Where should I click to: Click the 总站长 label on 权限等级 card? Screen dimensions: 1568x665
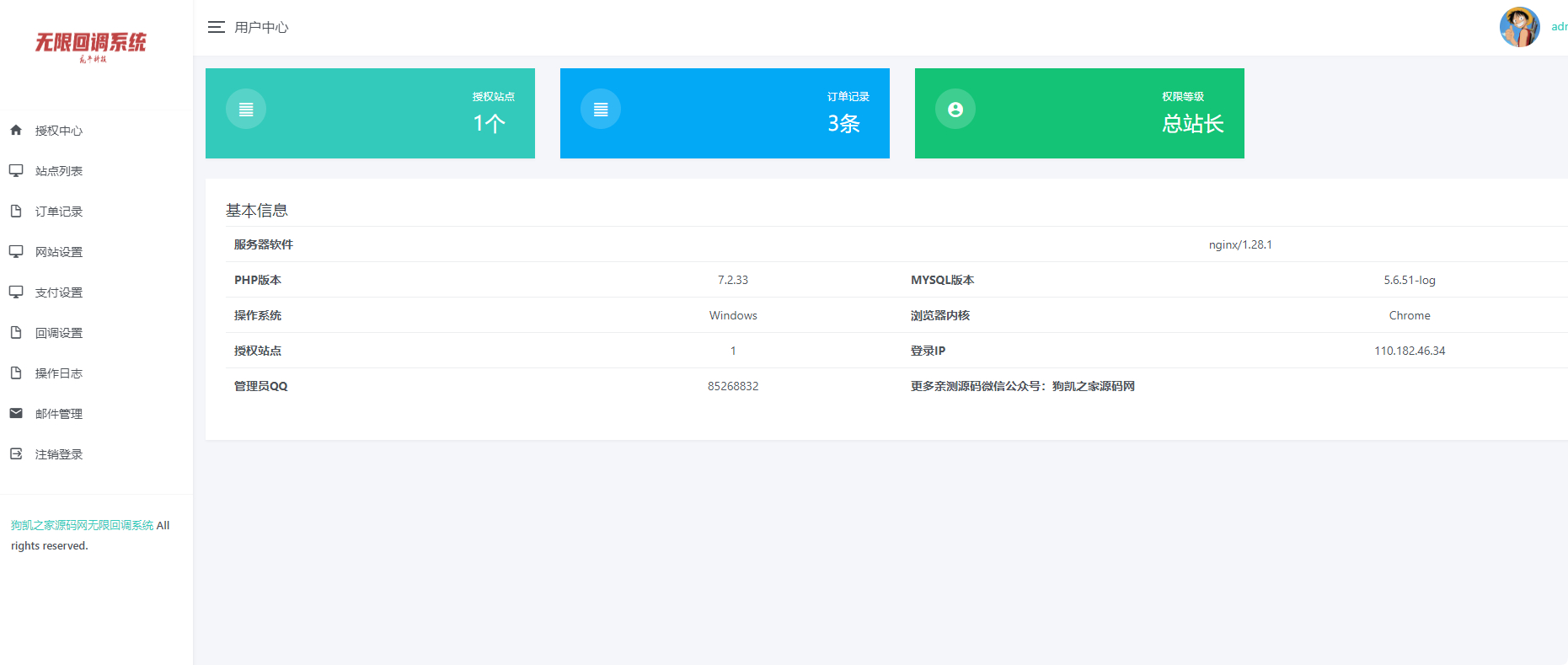pyautogui.click(x=1193, y=124)
